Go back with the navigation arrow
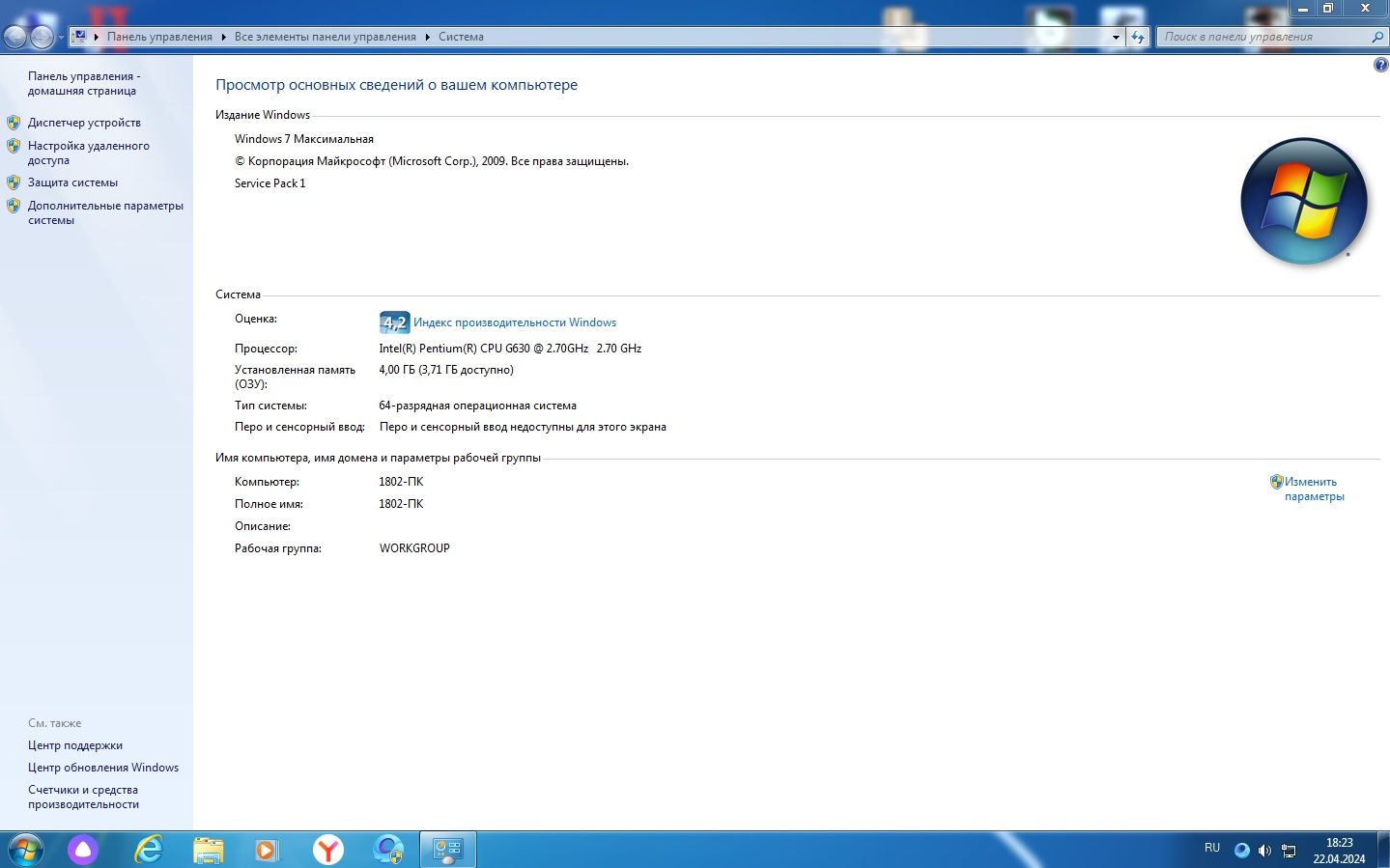This screenshot has height=868, width=1390. [15, 37]
